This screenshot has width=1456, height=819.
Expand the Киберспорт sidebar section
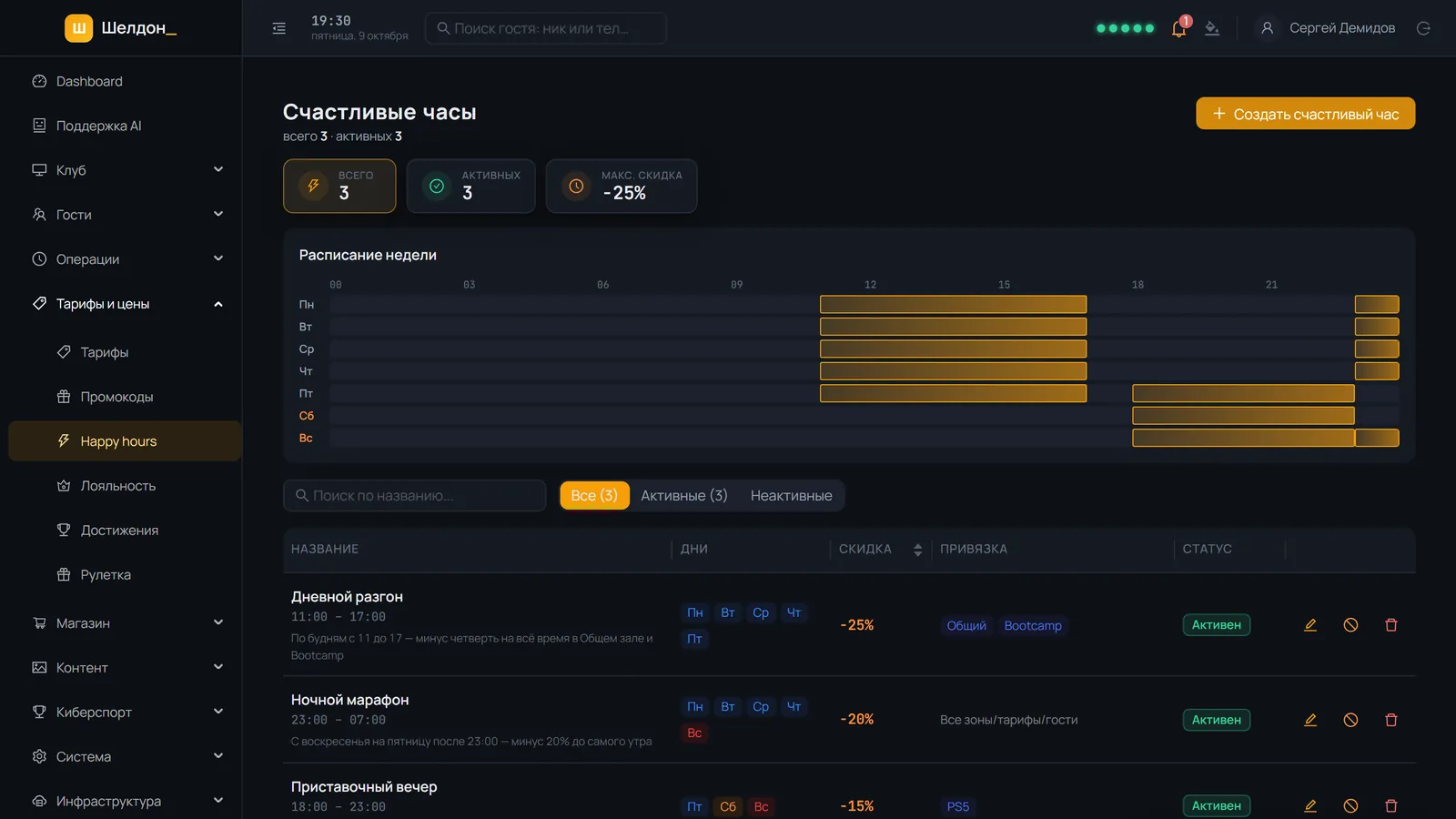coord(126,713)
